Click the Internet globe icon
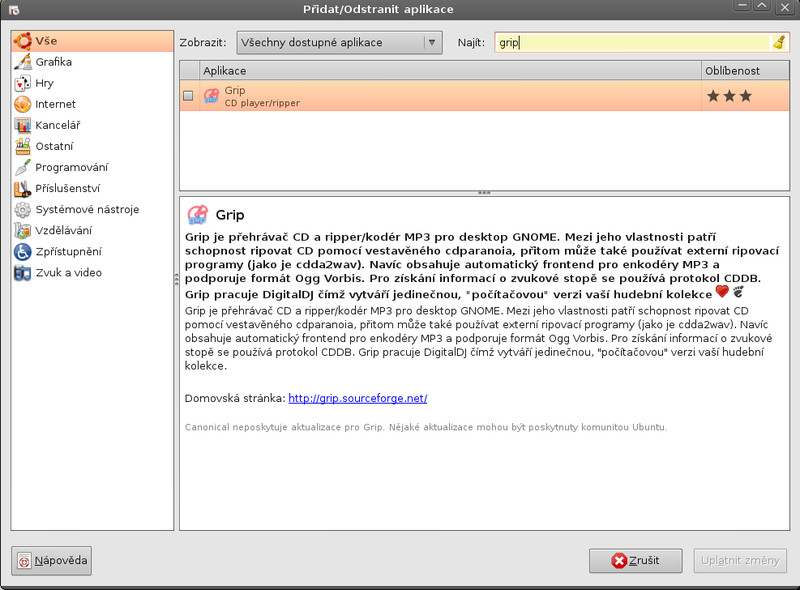The width and height of the screenshot is (800, 590). 22,104
